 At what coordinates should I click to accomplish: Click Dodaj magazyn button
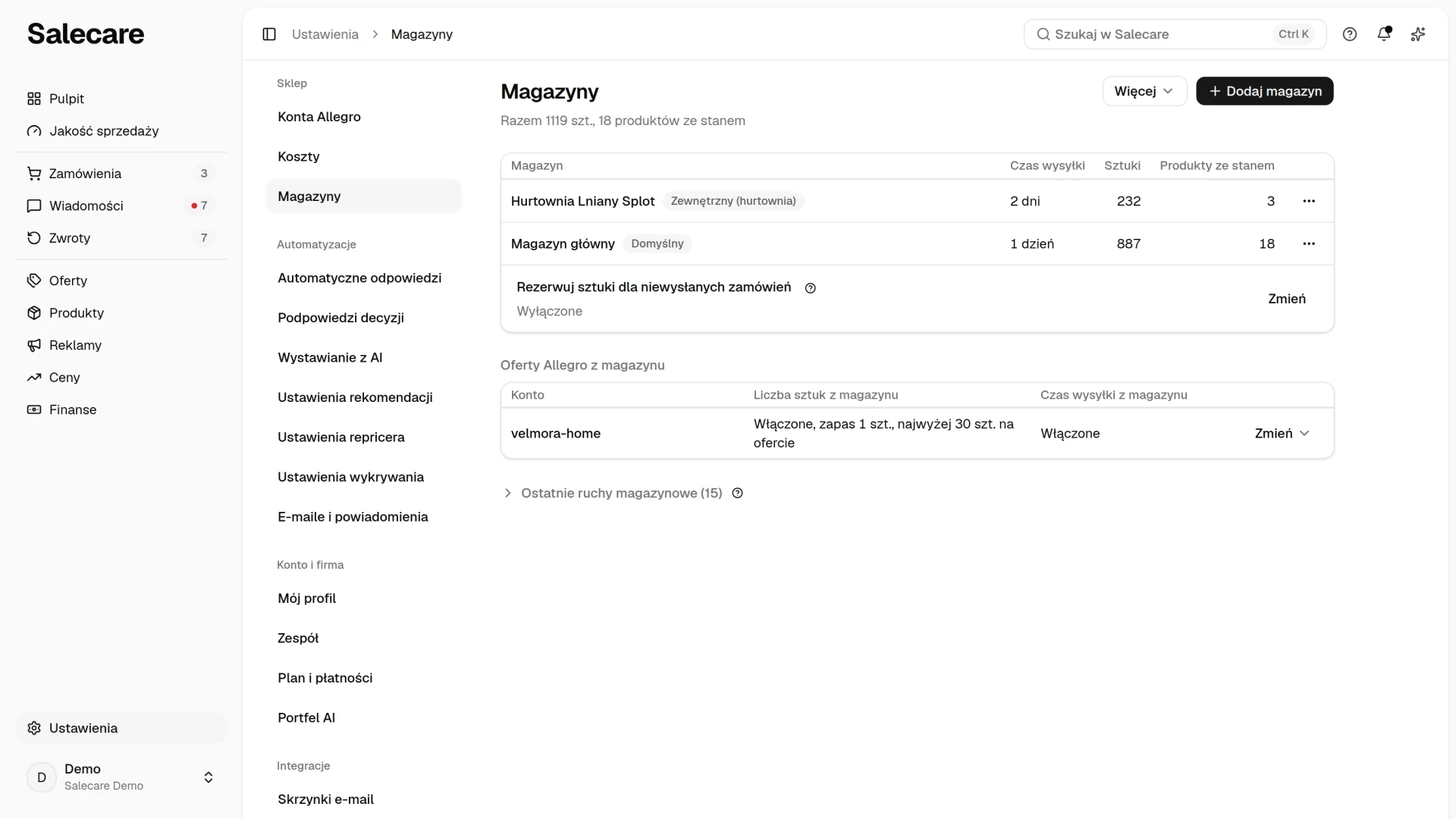(1265, 91)
